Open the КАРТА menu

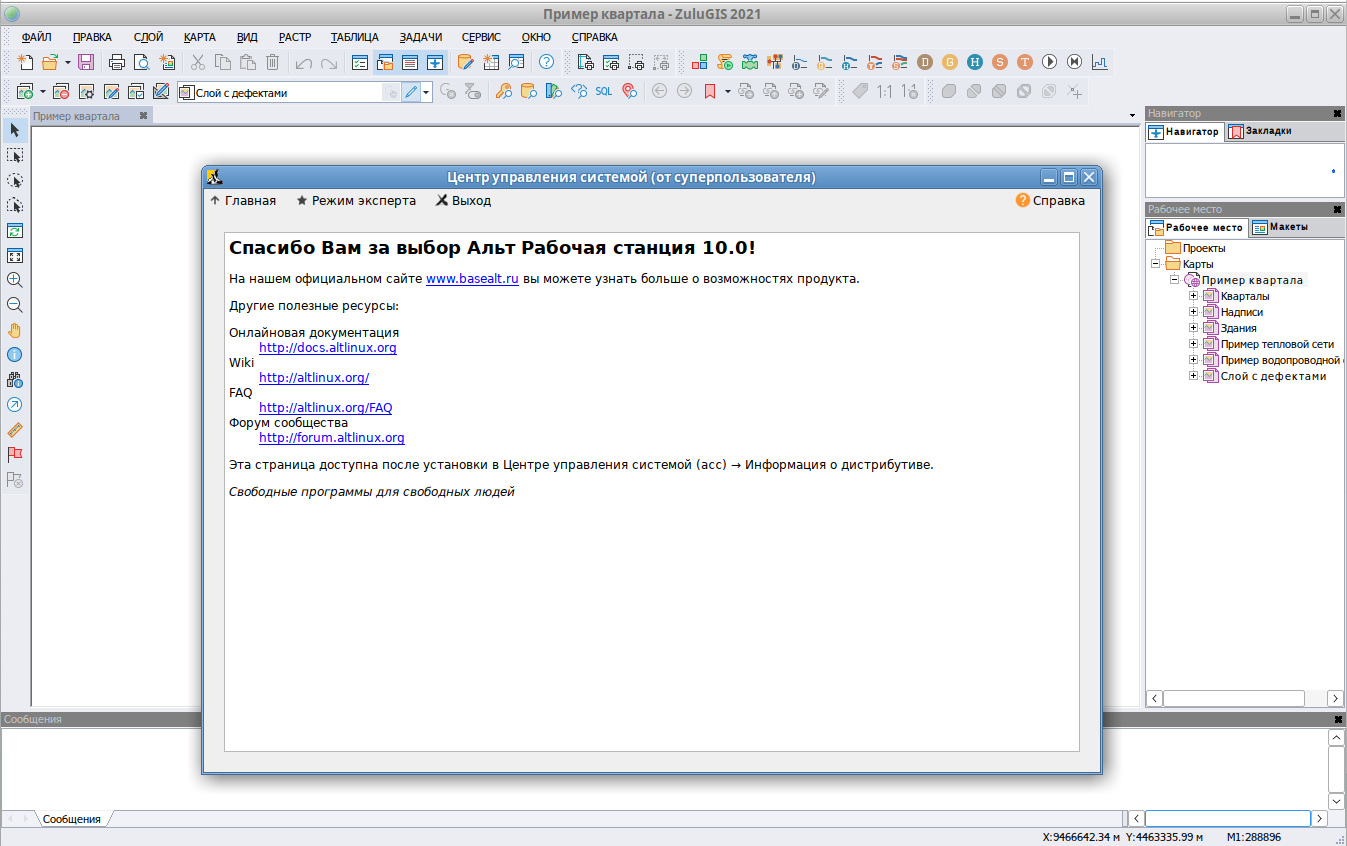[199, 37]
